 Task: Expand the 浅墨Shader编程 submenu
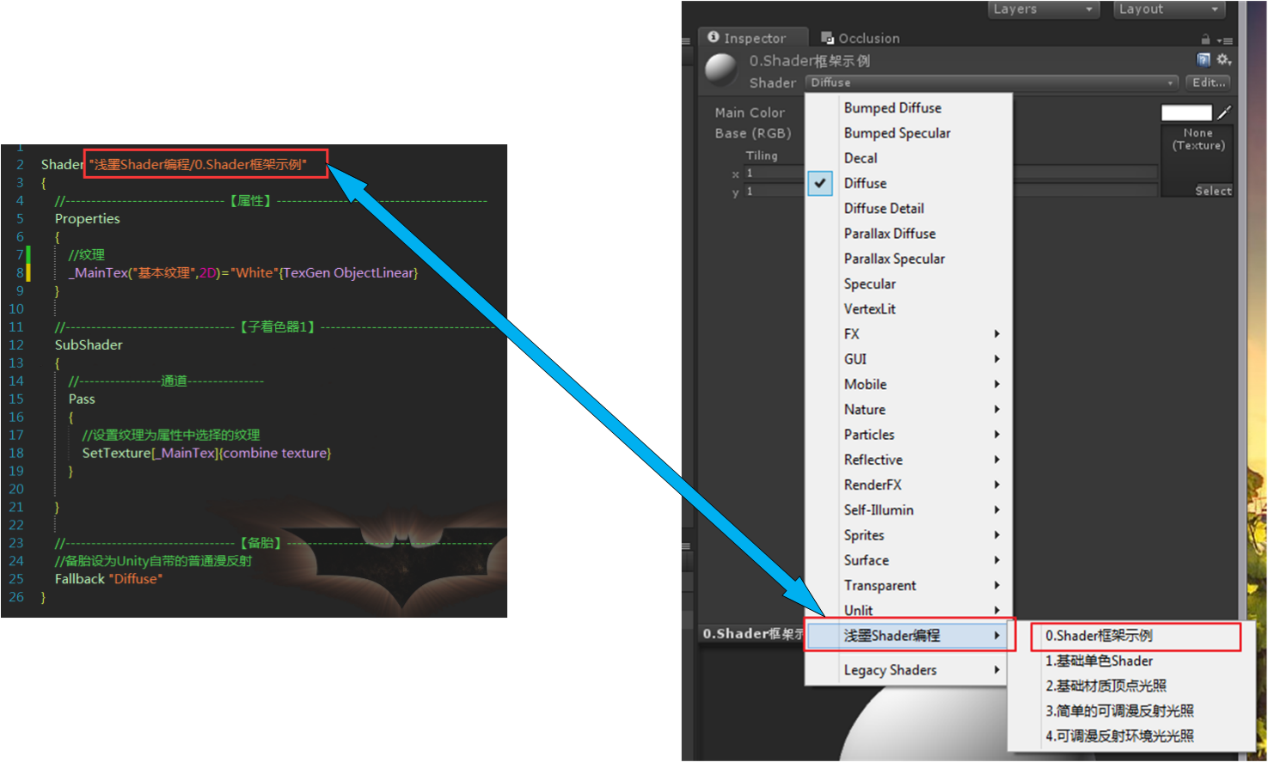click(909, 635)
